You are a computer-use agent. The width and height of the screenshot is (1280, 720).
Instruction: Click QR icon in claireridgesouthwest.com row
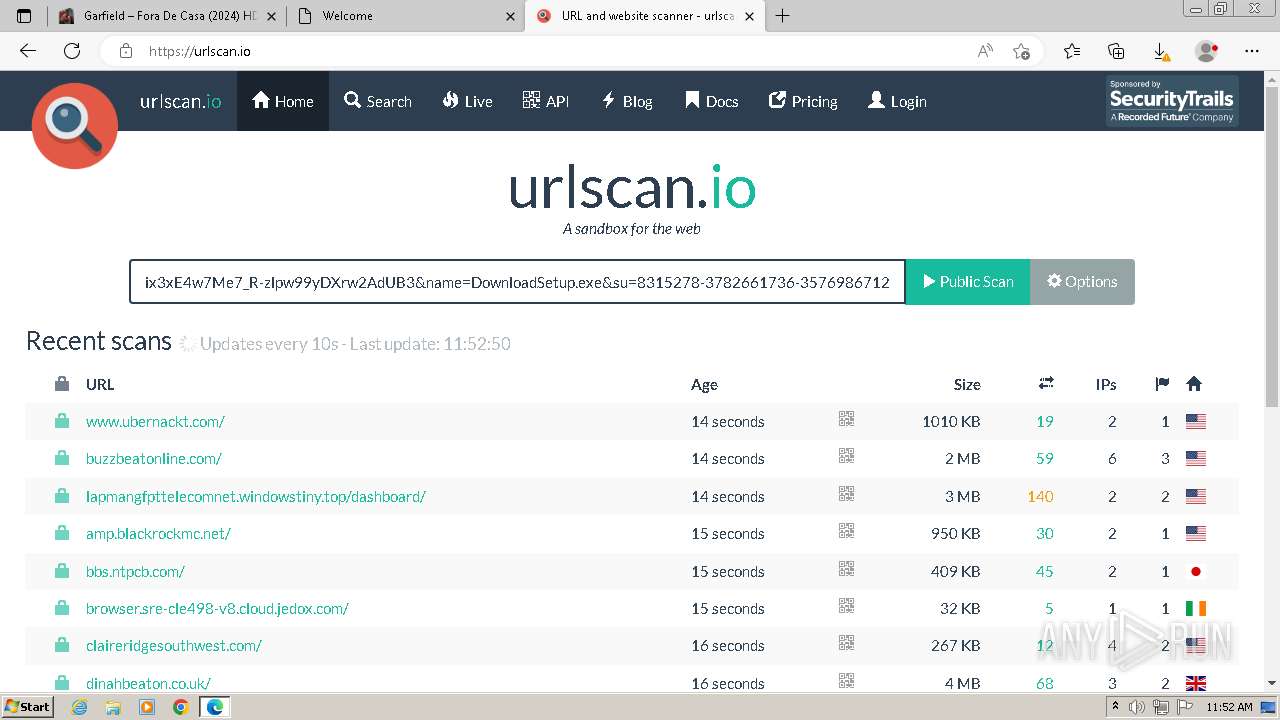coord(846,644)
